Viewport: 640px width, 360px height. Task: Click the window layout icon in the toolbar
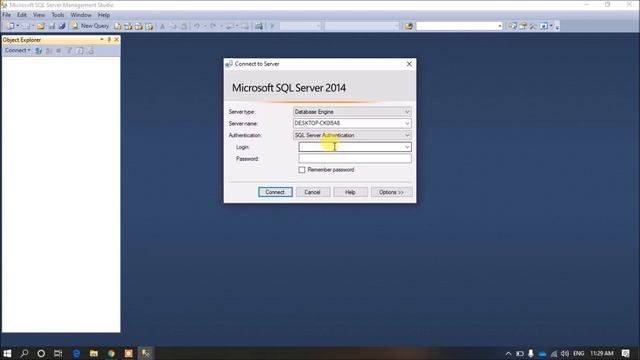[544, 26]
